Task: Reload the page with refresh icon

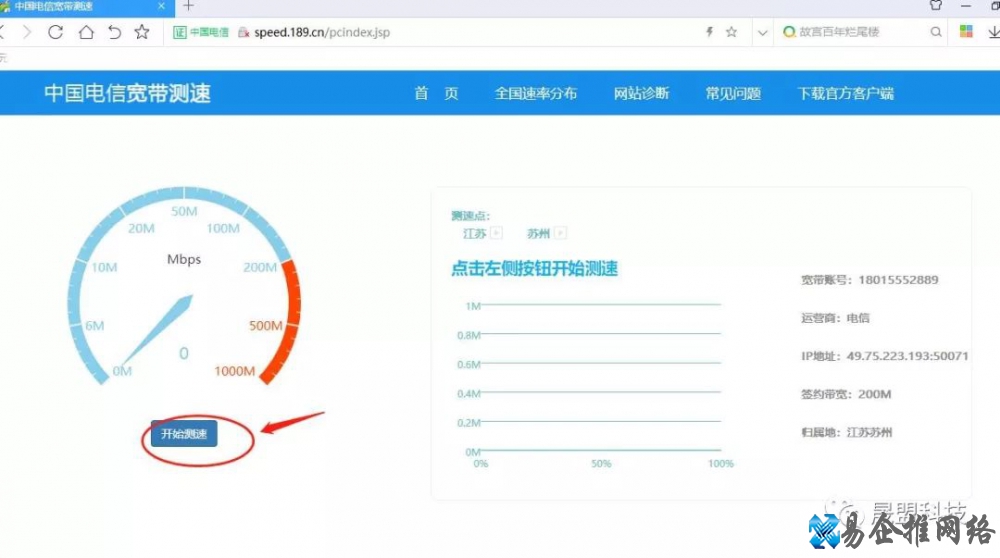Action: (x=55, y=32)
